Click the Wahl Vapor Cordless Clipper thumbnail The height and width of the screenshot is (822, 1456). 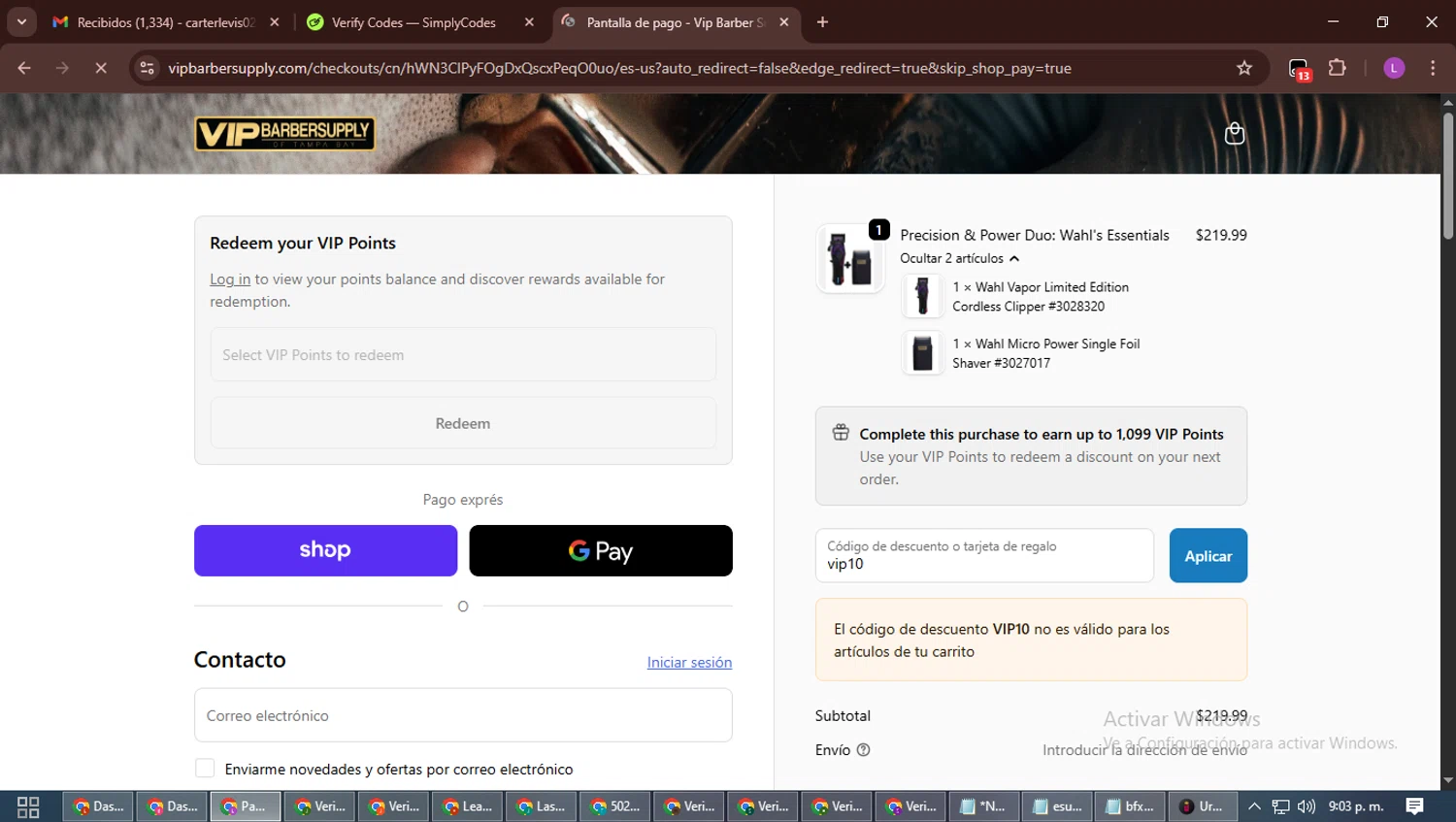coord(922,296)
